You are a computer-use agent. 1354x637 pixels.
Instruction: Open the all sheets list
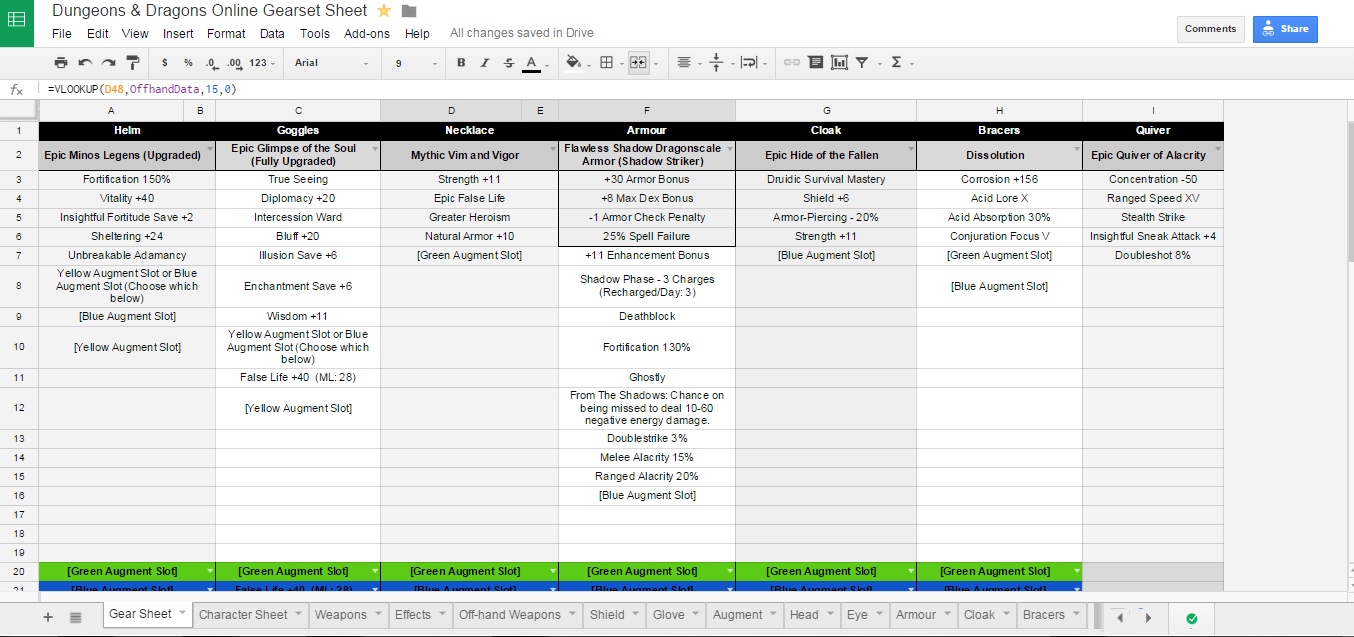(x=76, y=617)
